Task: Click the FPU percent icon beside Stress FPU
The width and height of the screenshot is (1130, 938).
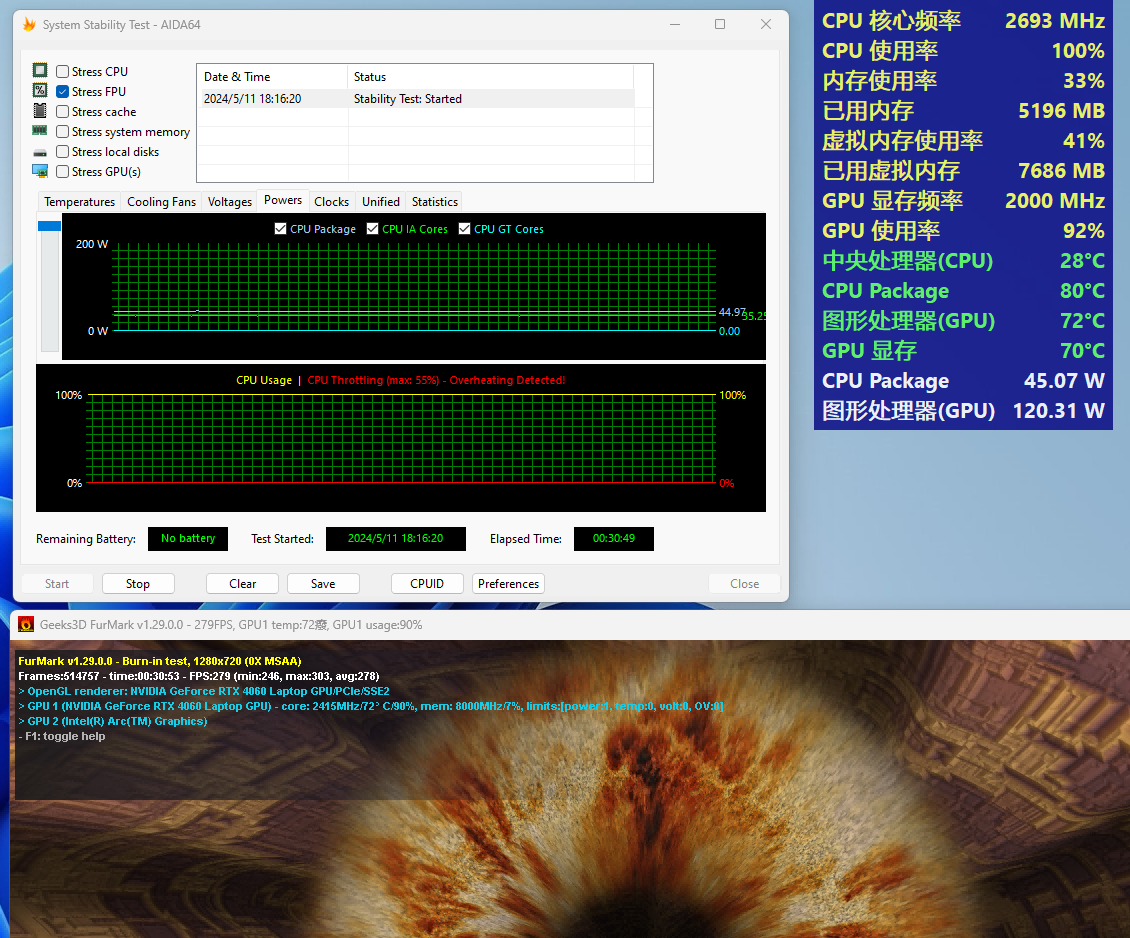Action: pyautogui.click(x=40, y=91)
